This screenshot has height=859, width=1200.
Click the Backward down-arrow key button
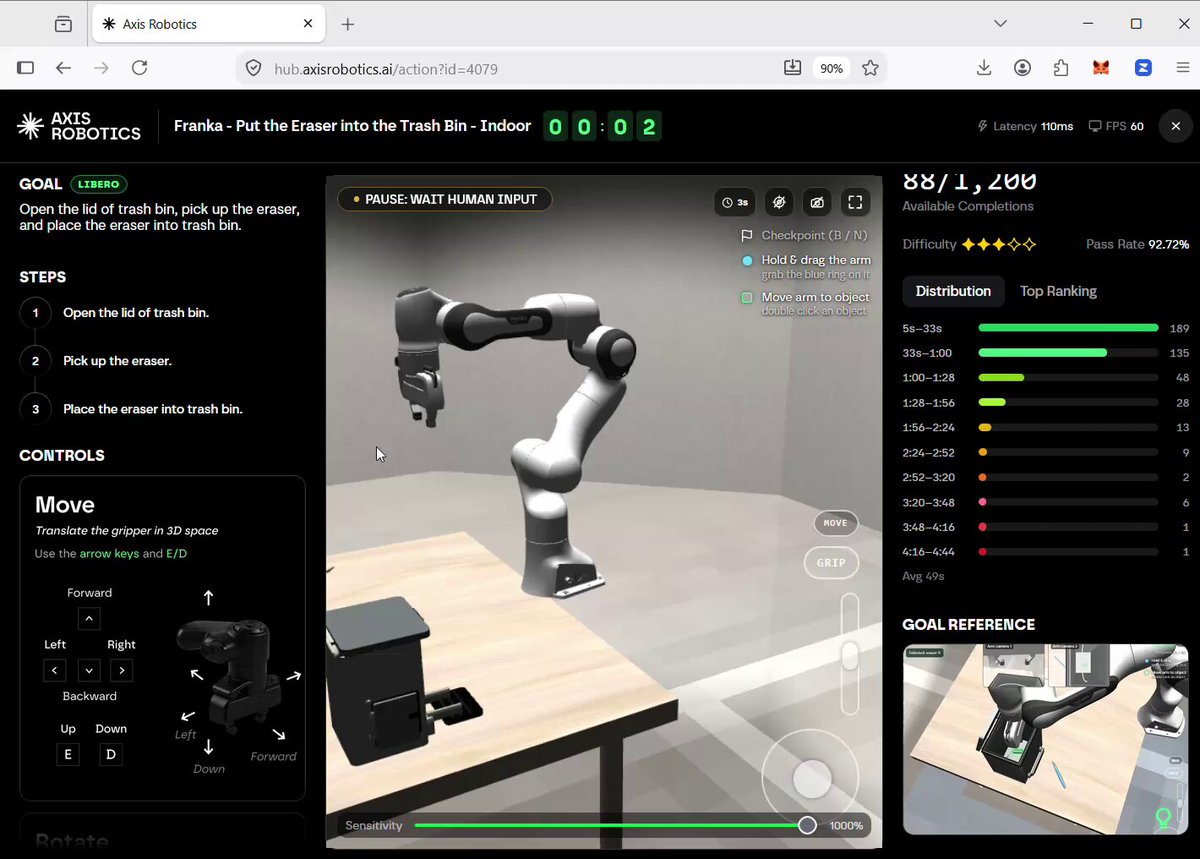[89, 670]
